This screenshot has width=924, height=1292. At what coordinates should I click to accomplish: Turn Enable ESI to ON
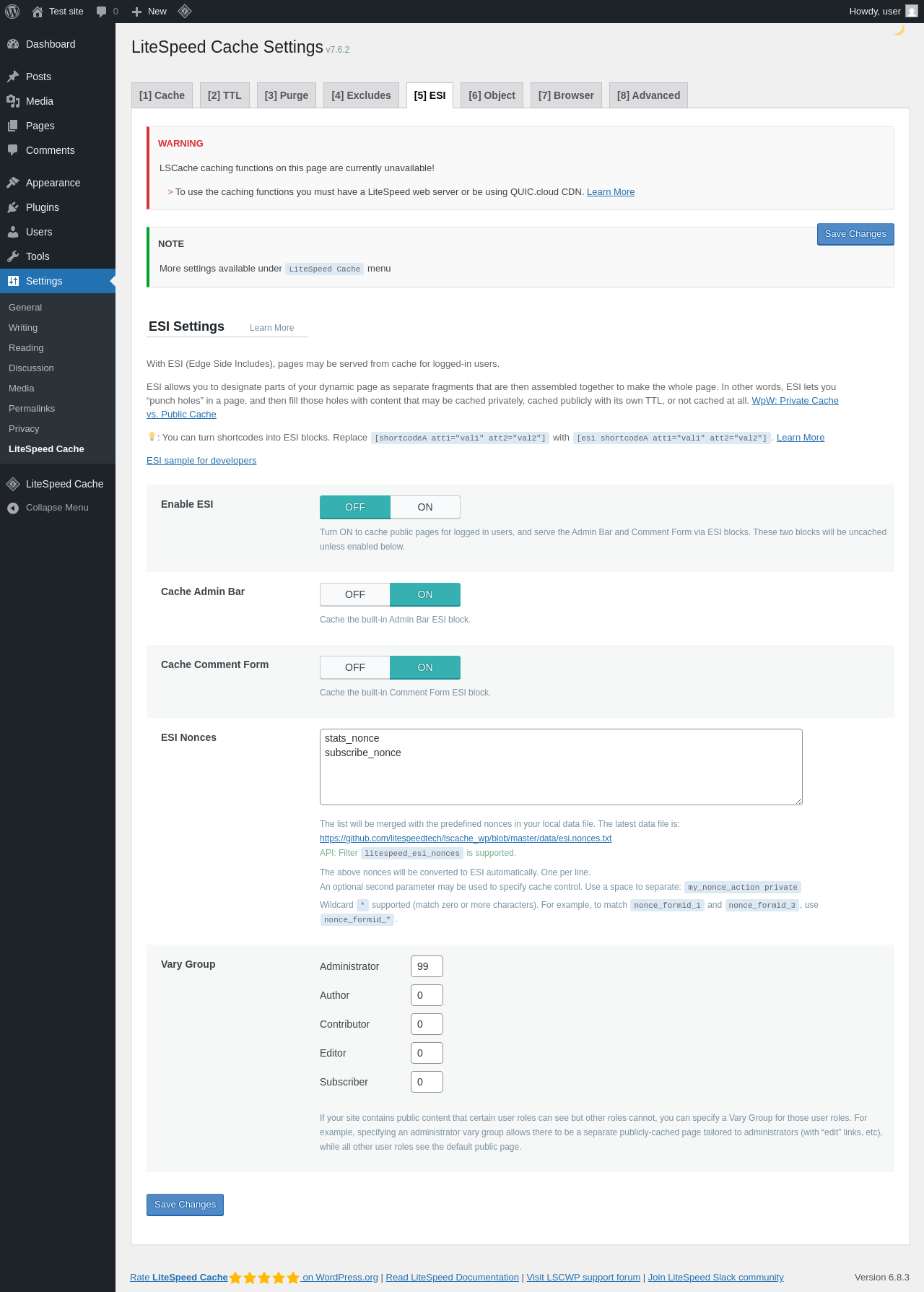(425, 507)
